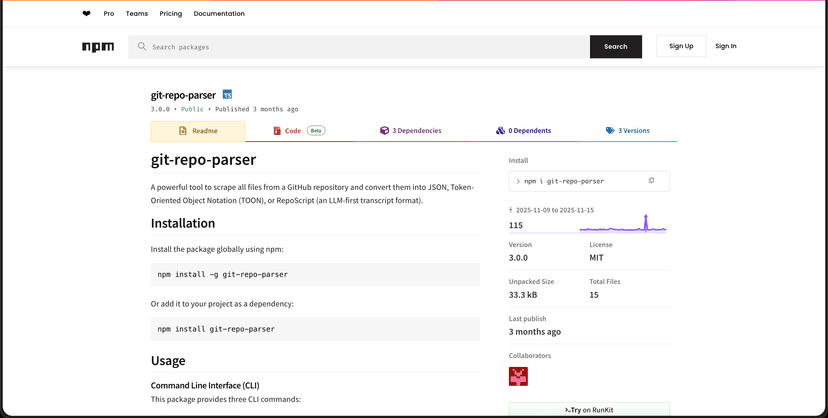
Task: Open the 3 Versions tab
Action: click(x=627, y=131)
